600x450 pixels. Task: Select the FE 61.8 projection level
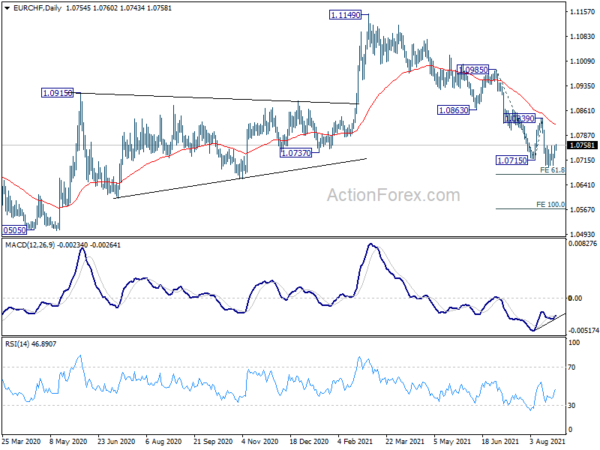pos(552,170)
